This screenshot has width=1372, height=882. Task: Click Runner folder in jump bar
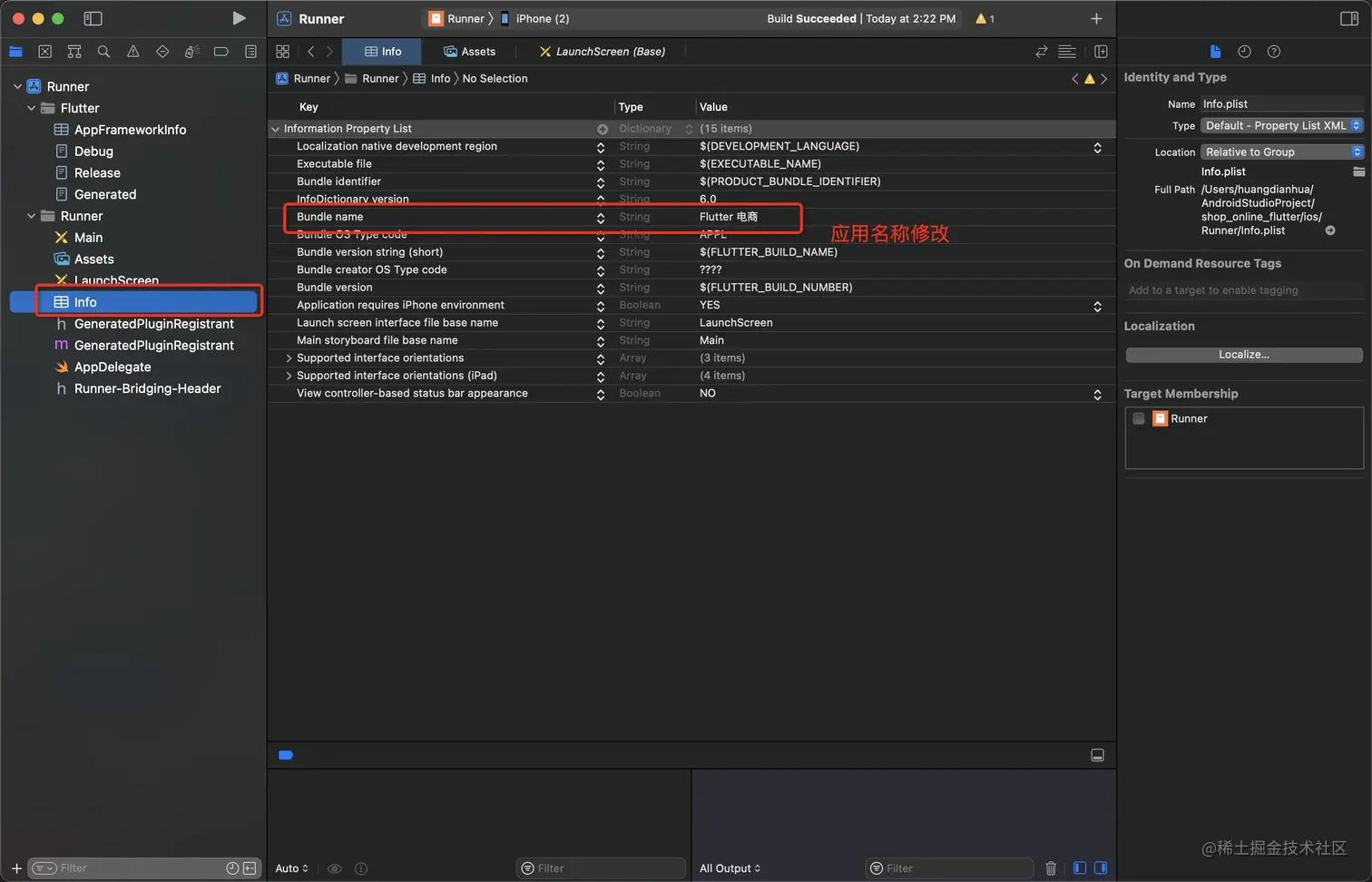pos(372,79)
